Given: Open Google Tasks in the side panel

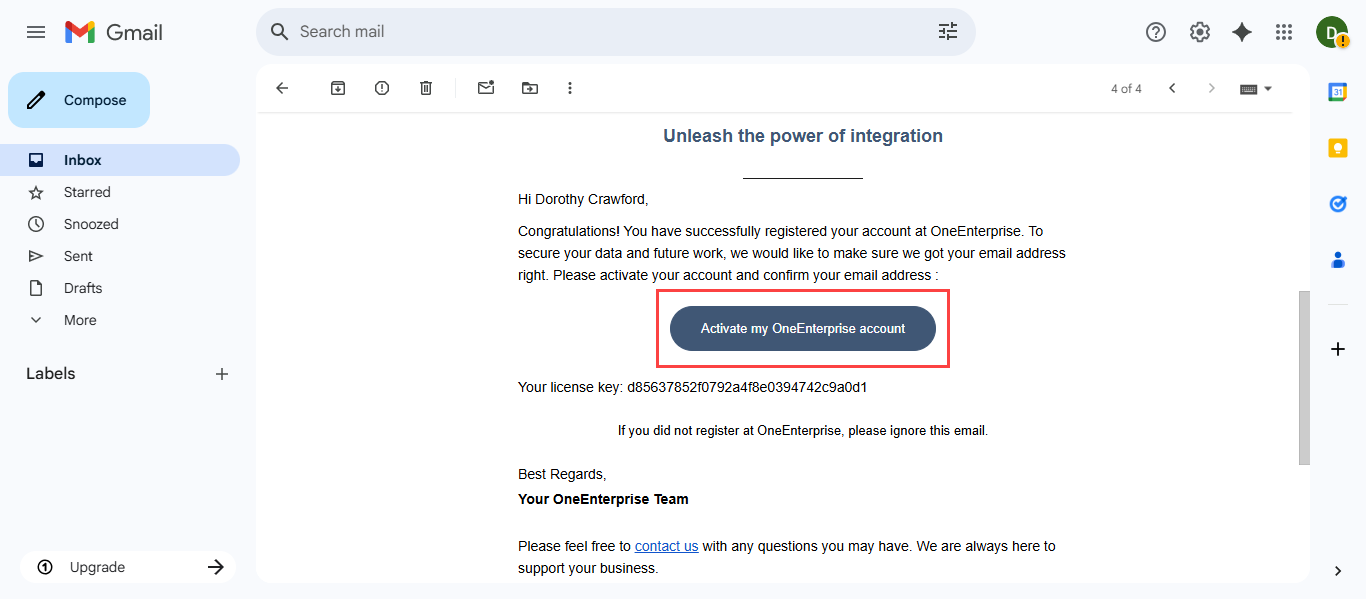Looking at the screenshot, I should pyautogui.click(x=1338, y=204).
